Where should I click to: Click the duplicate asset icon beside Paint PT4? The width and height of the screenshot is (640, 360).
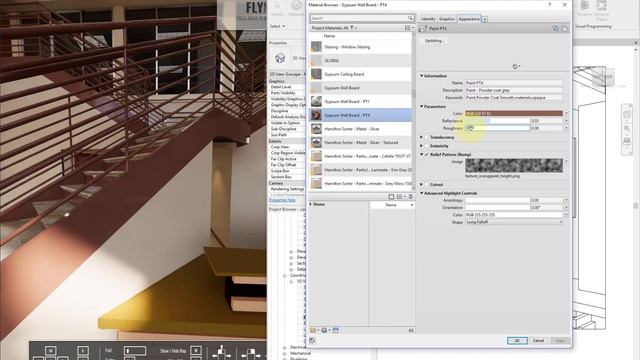tap(564, 28)
